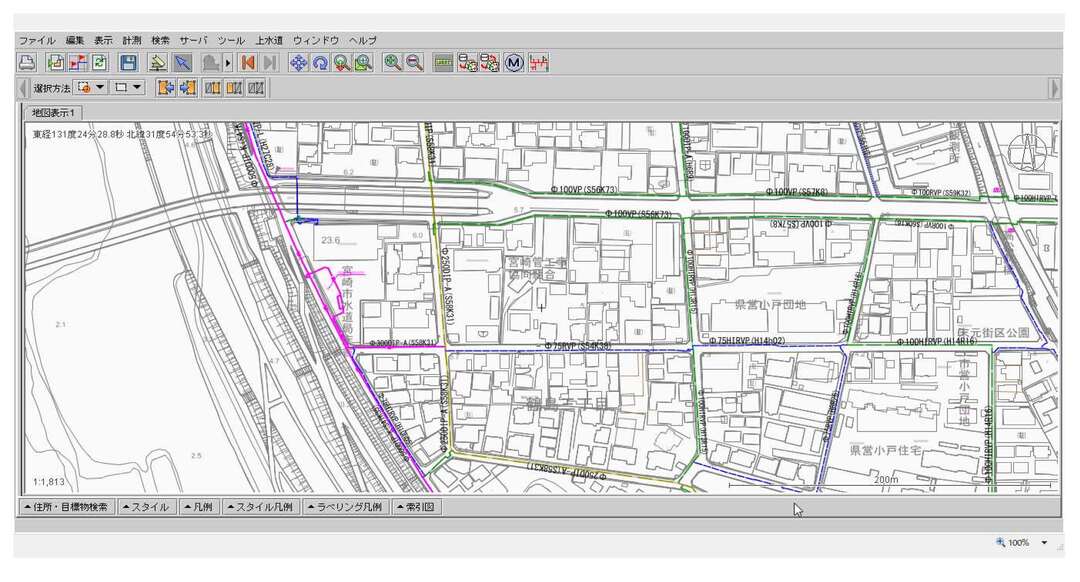Click the 宮崎管工事協同組合 label on the map
The image size is (1080, 582).
(537, 269)
